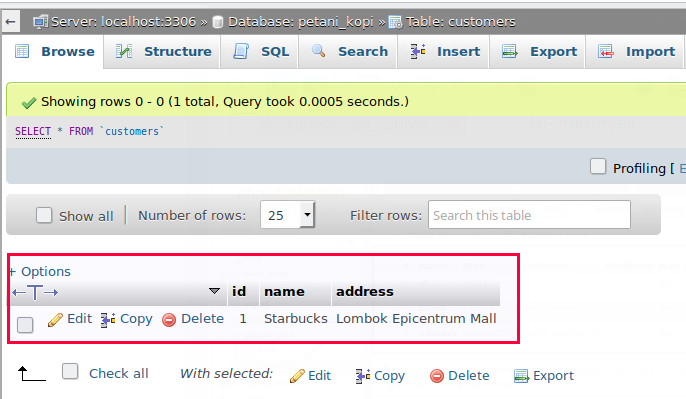The width and height of the screenshot is (686, 399).
Task: Select the Starbucks row checkbox
Action: 25,325
